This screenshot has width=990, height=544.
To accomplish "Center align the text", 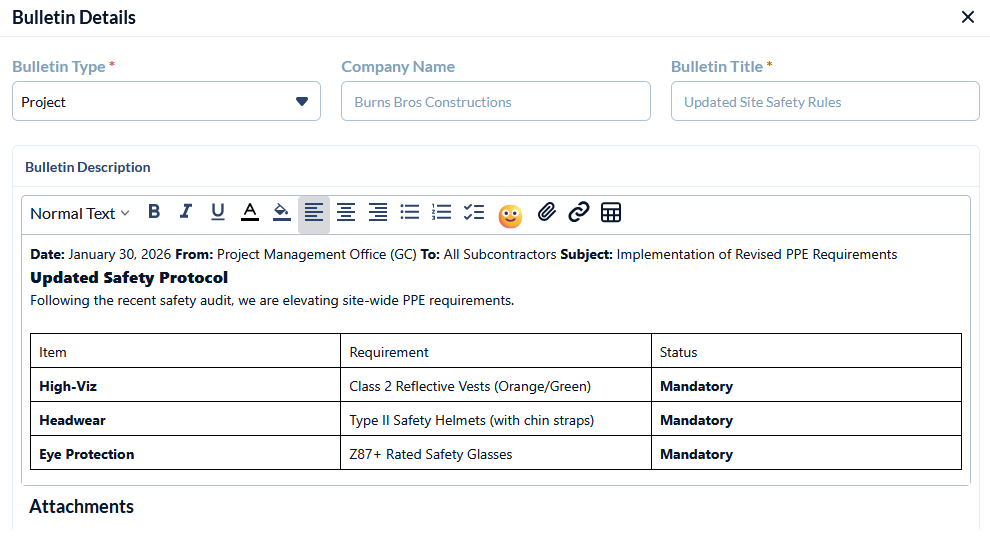I will 346,212.
